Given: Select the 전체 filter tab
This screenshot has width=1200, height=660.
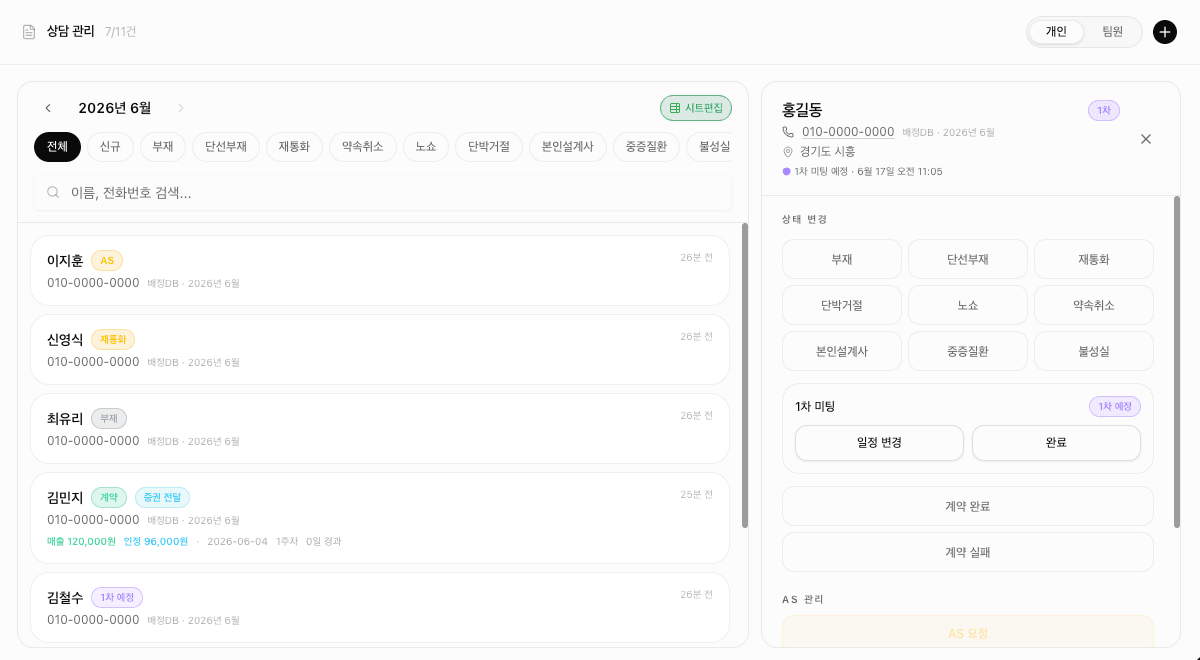Looking at the screenshot, I should 58,147.
